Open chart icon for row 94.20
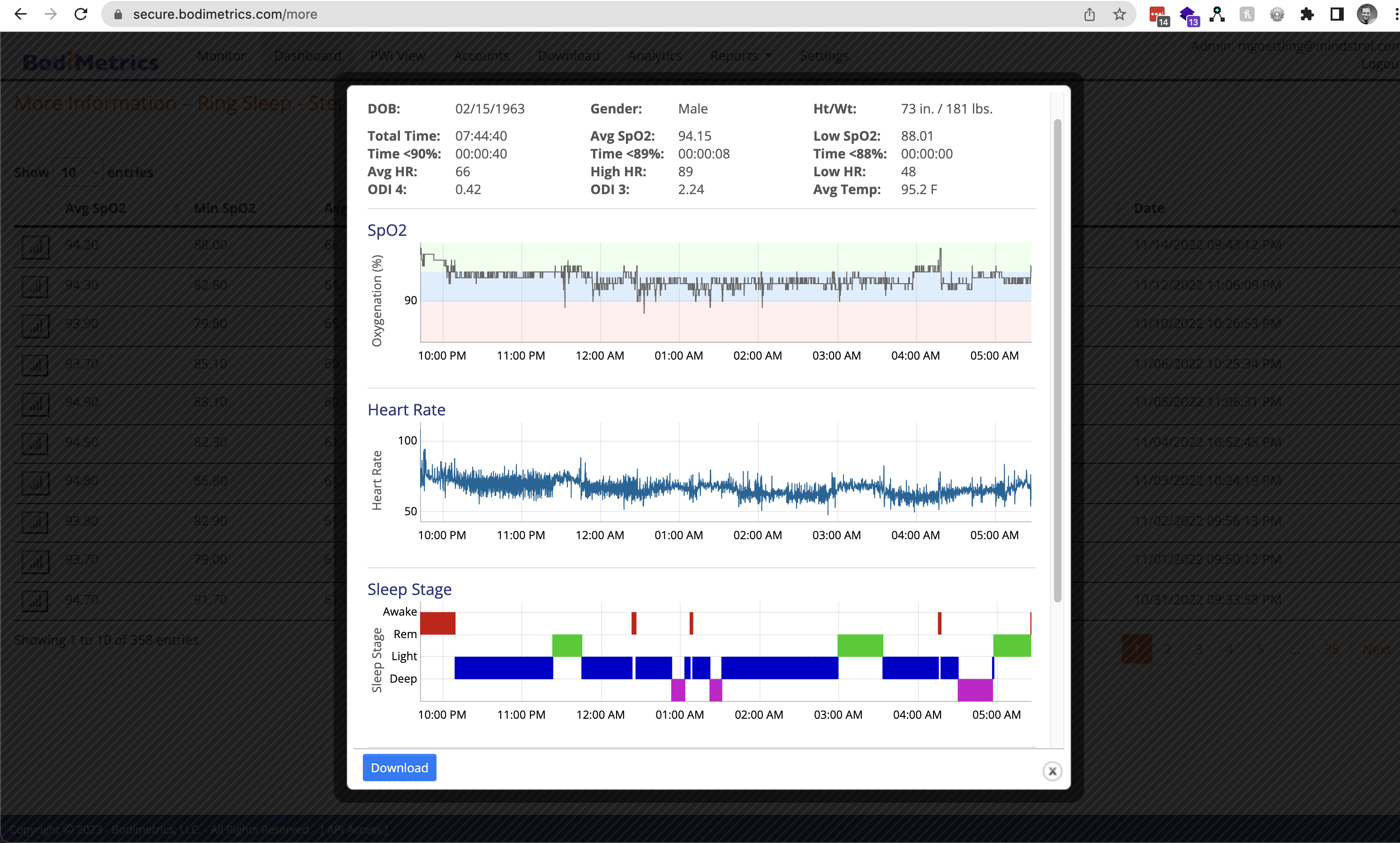Screen dimensions: 1400x843 point(35,247)
